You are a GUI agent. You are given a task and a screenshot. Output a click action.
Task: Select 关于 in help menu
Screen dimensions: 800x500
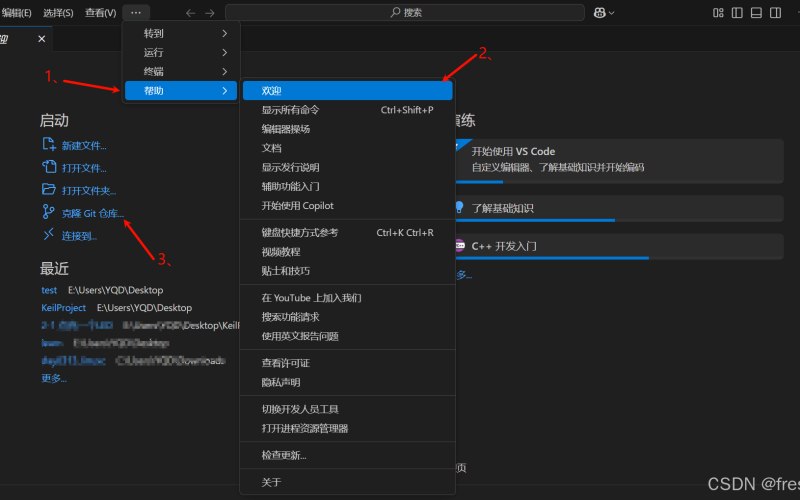(x=347, y=483)
